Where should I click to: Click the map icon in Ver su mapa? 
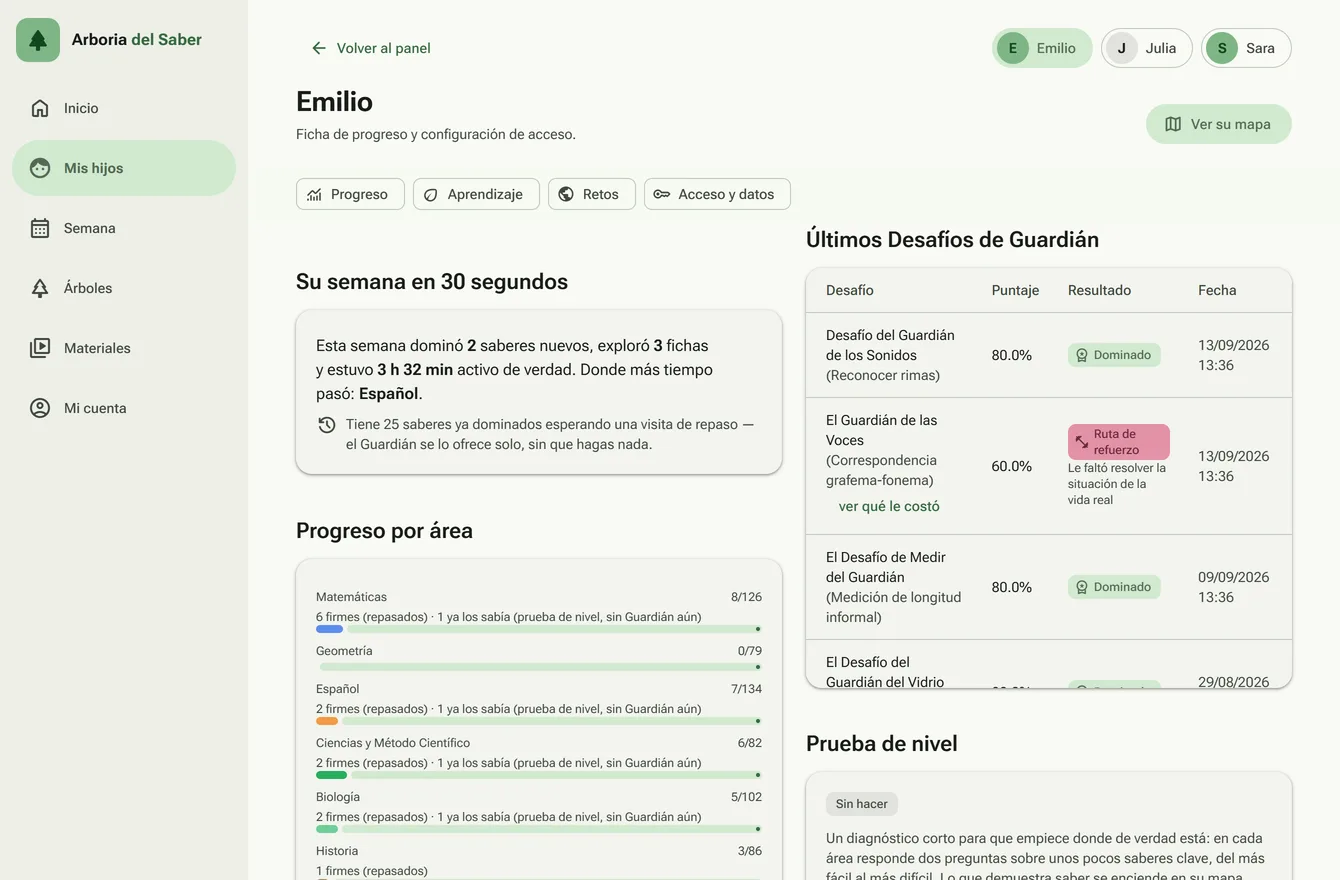pos(1174,124)
